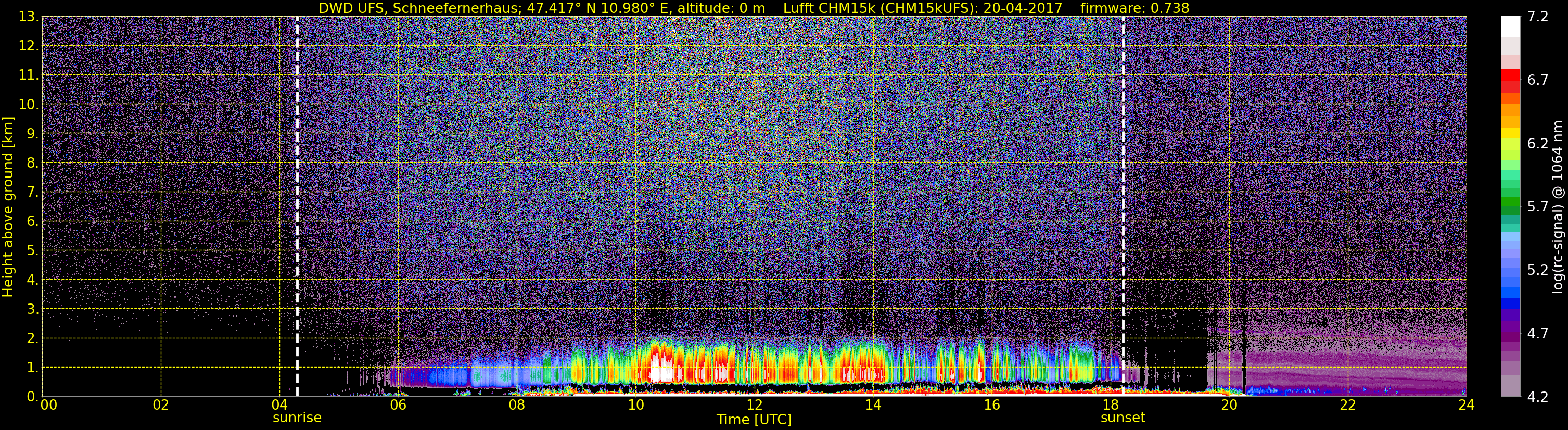Viewport: 1568px width, 430px height.
Task: Click the time axis tick label 22
Action: [x=1348, y=405]
